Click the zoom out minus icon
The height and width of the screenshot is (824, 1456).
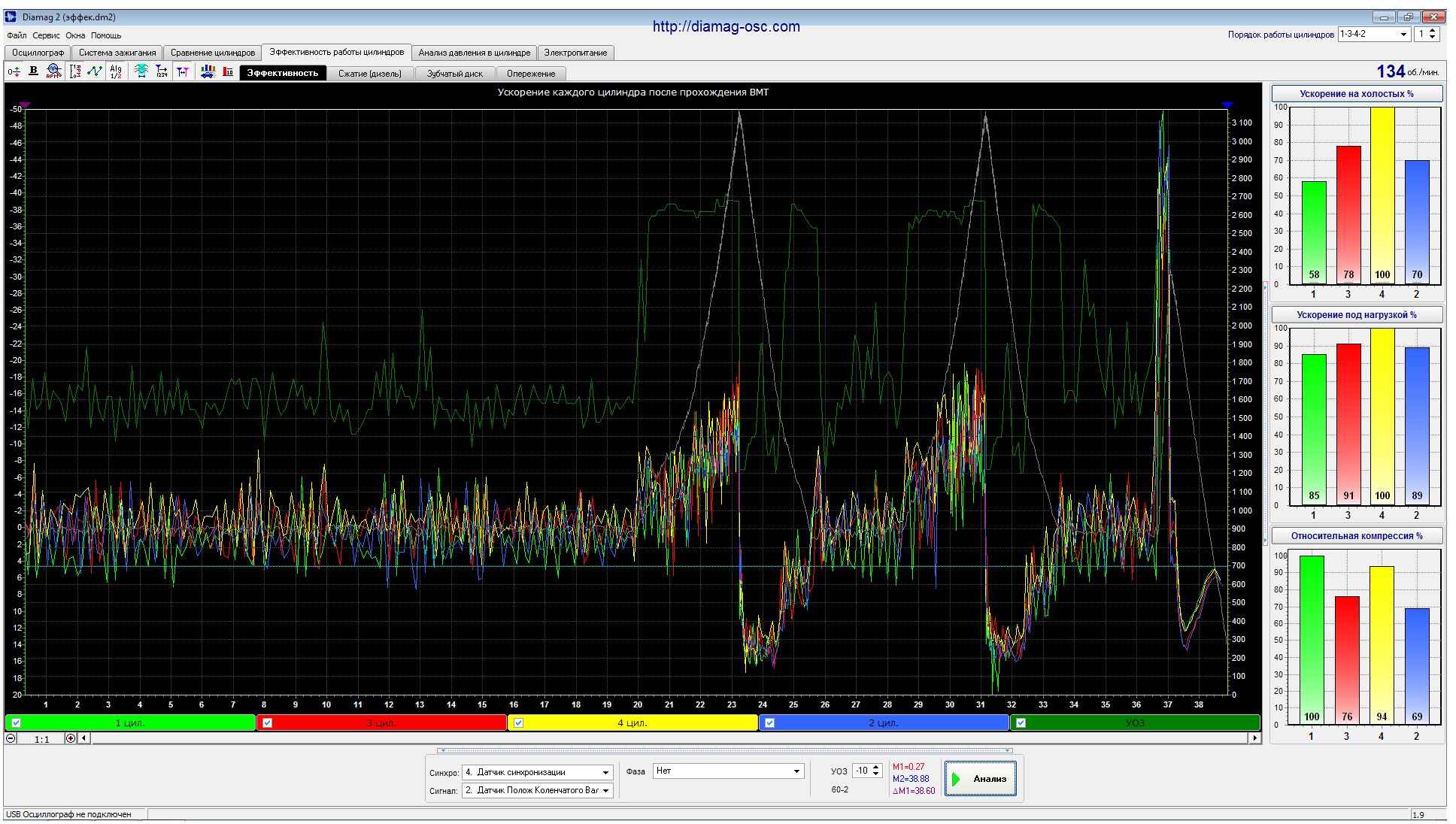11,738
